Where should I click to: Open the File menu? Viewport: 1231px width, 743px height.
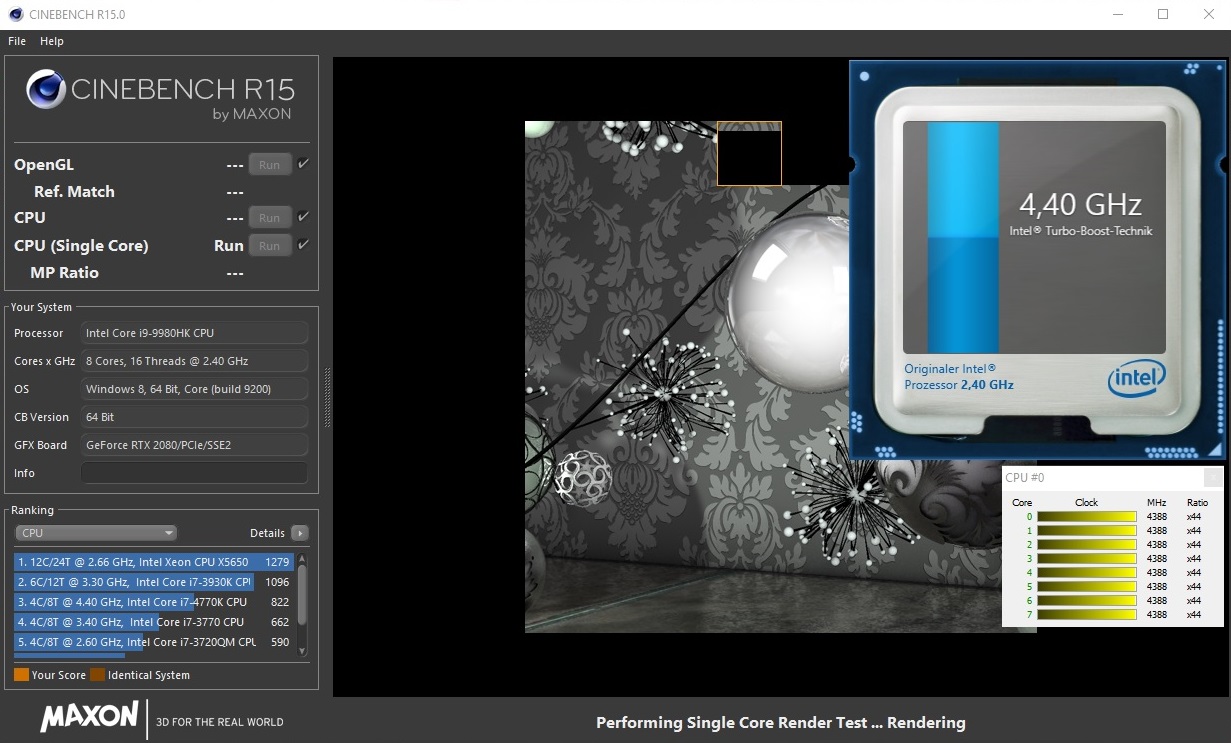pos(17,41)
